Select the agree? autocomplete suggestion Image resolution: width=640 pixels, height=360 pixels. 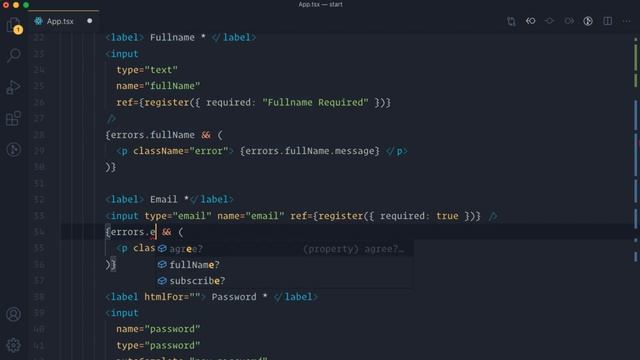tap(284, 249)
